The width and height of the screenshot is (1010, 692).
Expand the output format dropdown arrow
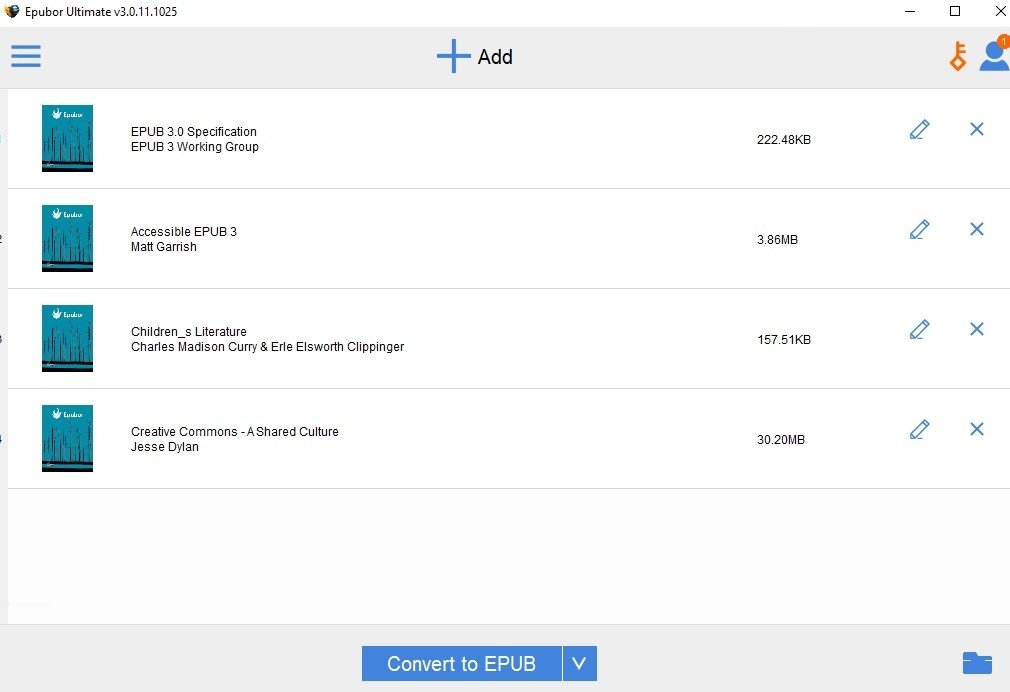point(580,664)
